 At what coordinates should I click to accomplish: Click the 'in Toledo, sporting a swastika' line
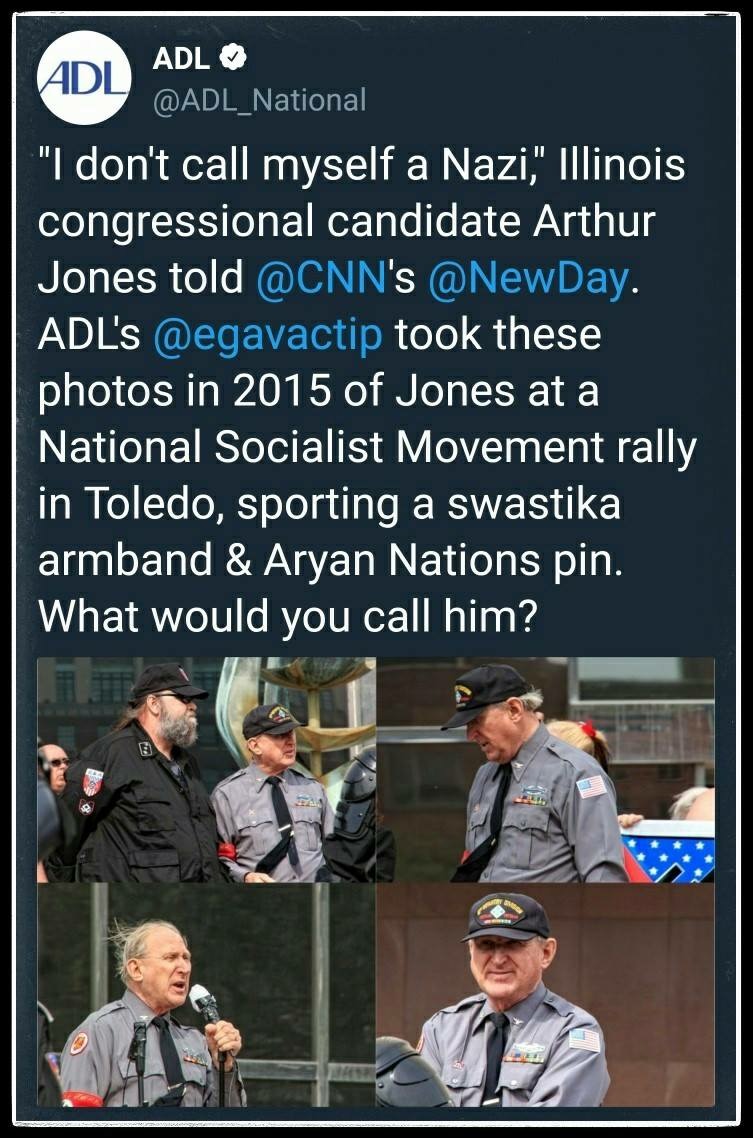[x=329, y=504]
